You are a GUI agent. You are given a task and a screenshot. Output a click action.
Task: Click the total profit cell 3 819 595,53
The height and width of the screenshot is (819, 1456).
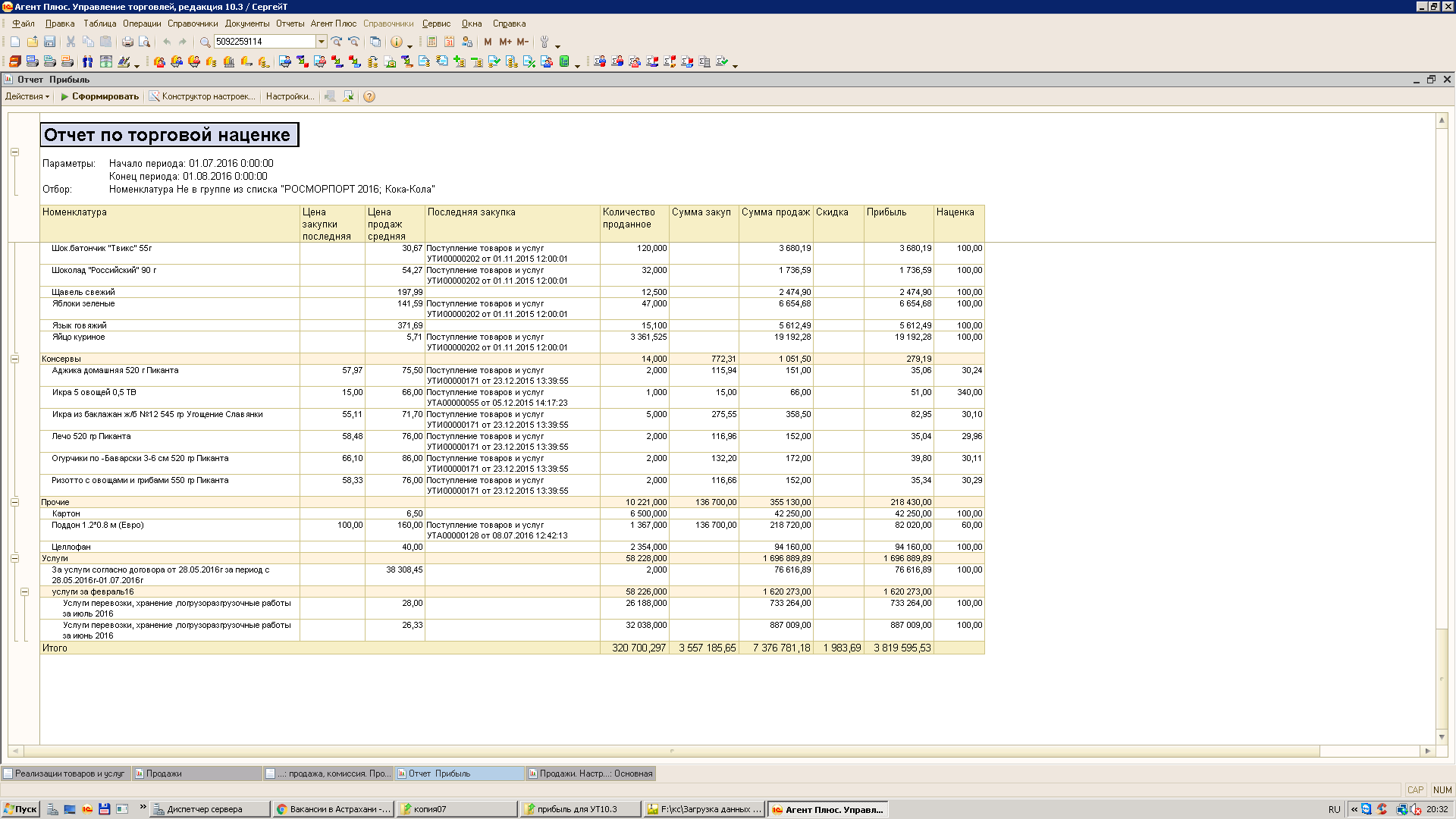click(899, 648)
